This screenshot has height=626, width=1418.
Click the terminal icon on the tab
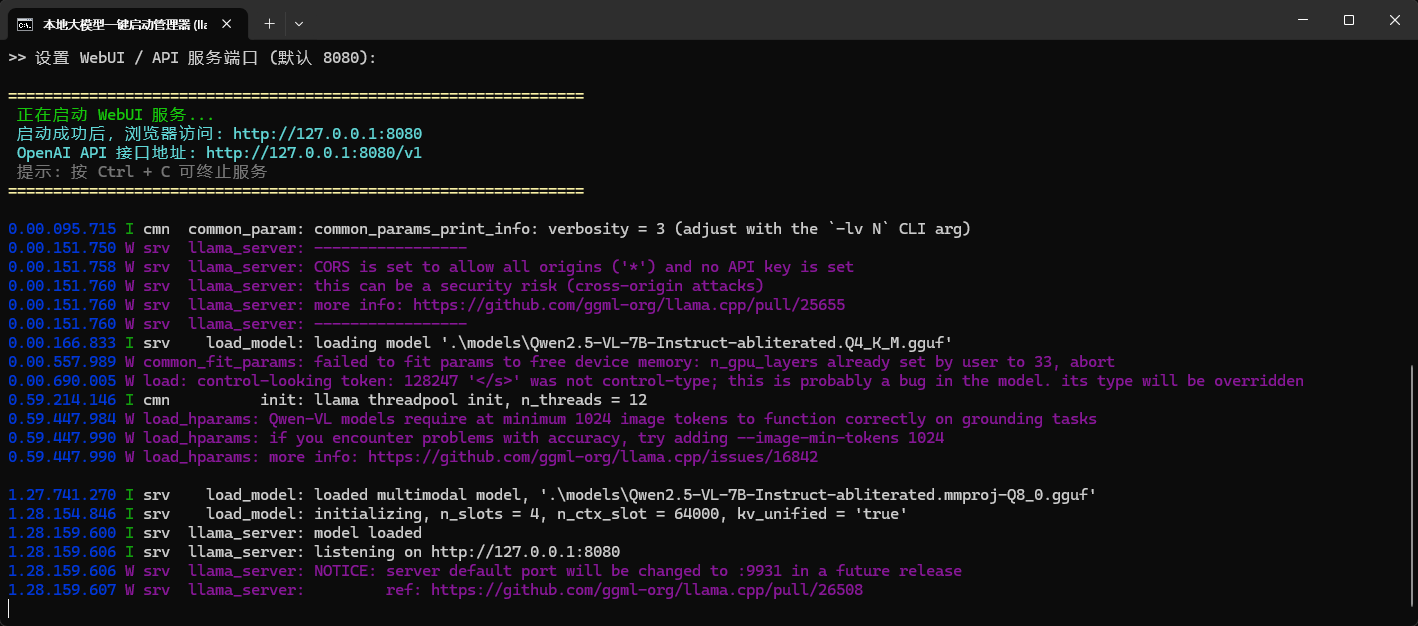click(x=25, y=23)
